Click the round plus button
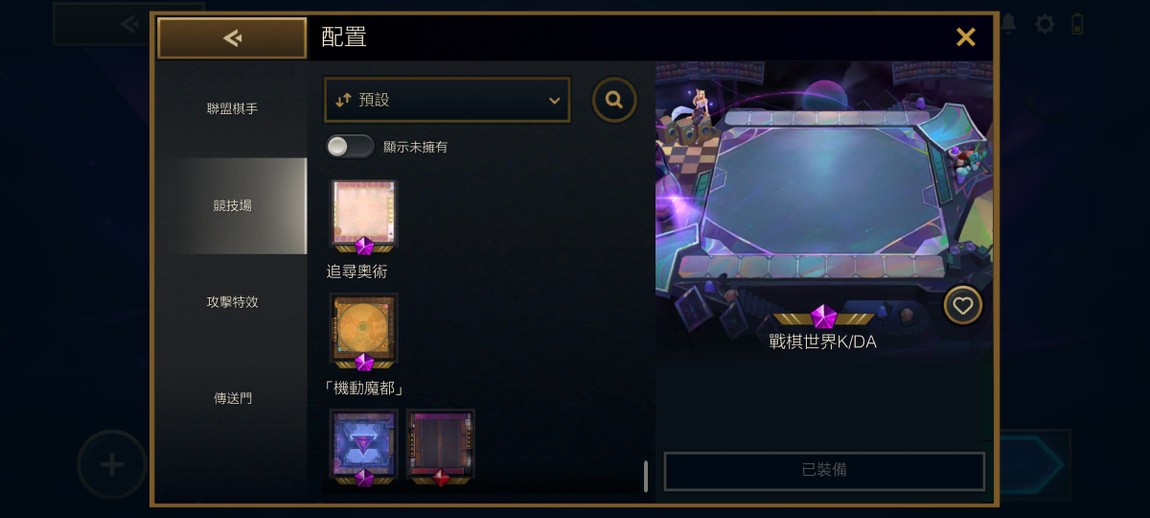The image size is (1150, 518). pyautogui.click(x=111, y=464)
